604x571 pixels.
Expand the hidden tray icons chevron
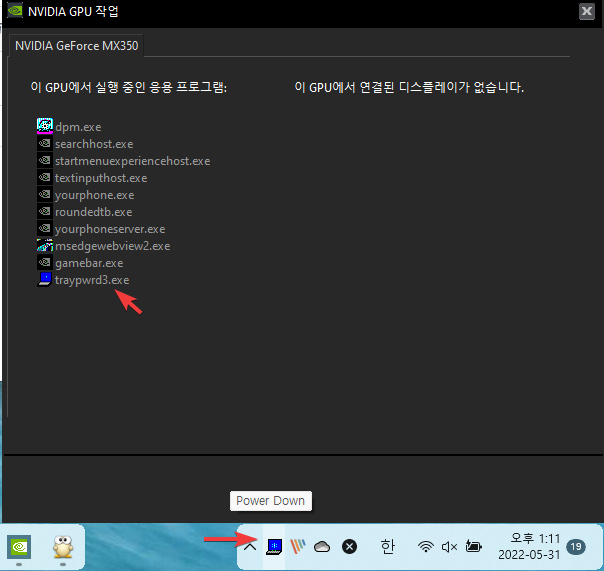click(250, 546)
